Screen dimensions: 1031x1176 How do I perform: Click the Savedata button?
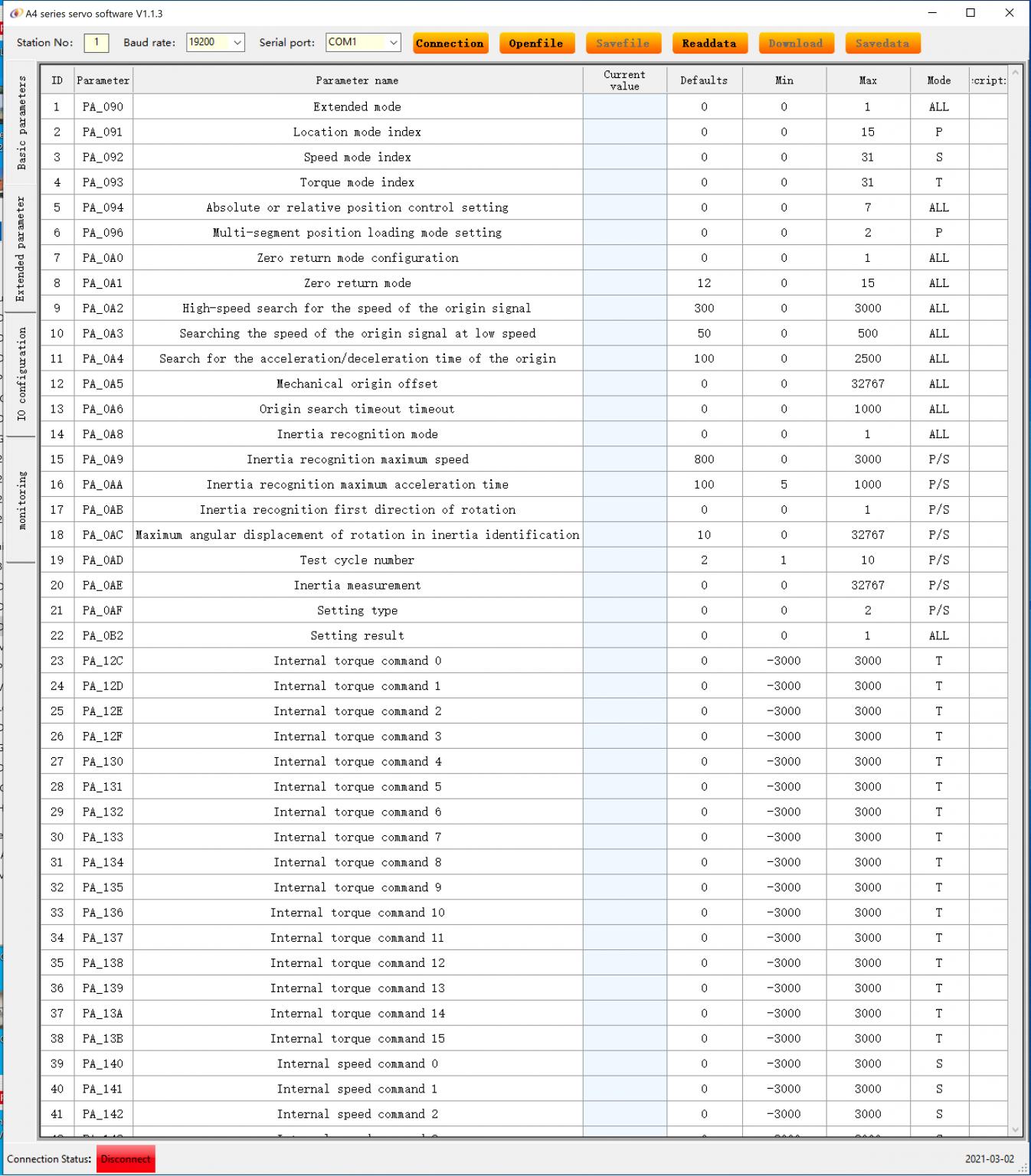point(882,44)
